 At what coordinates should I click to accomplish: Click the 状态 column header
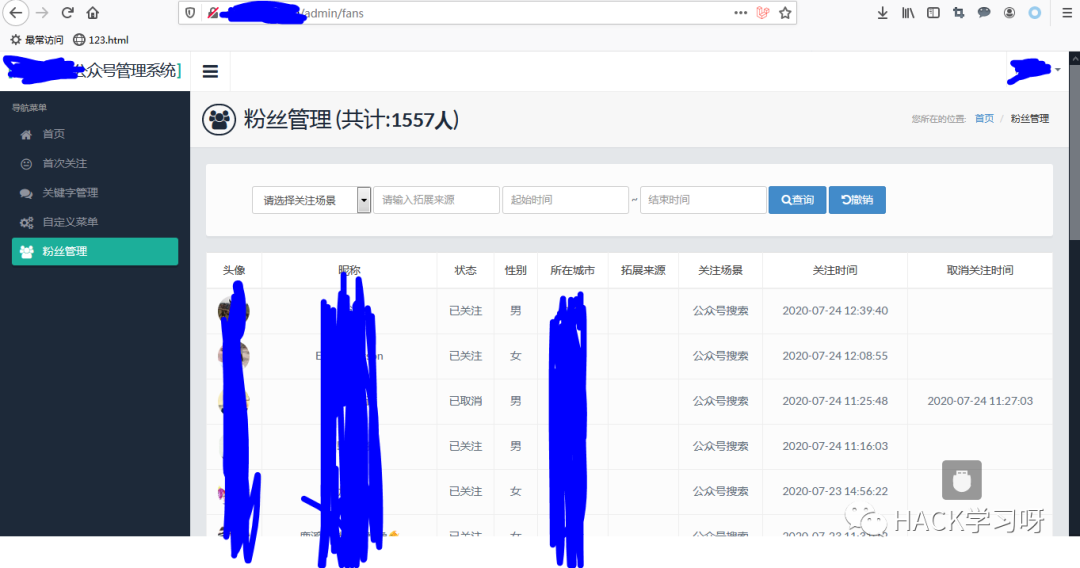[466, 271]
